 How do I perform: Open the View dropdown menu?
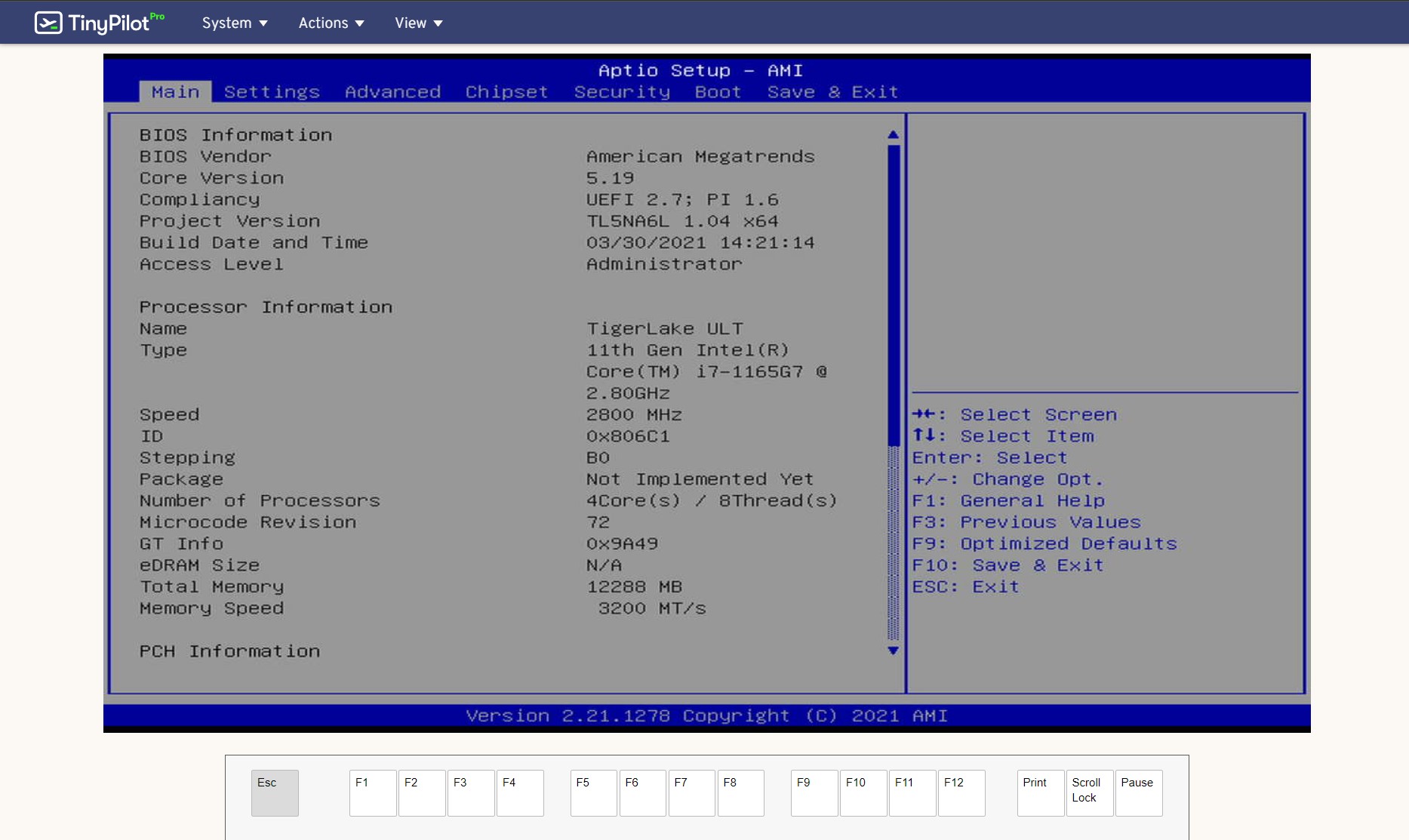pos(418,23)
